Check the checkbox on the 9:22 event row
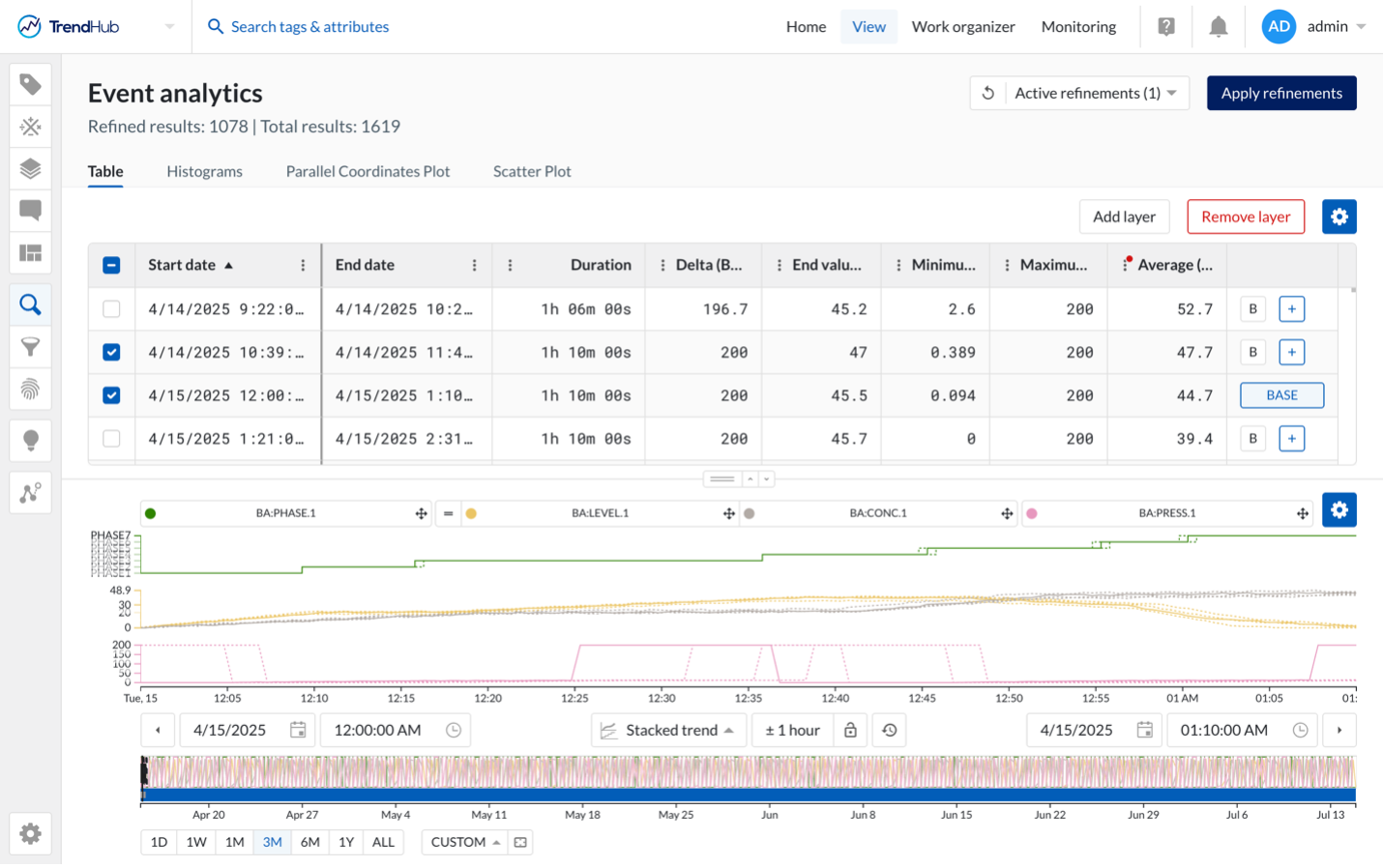1383x868 pixels. click(x=111, y=308)
